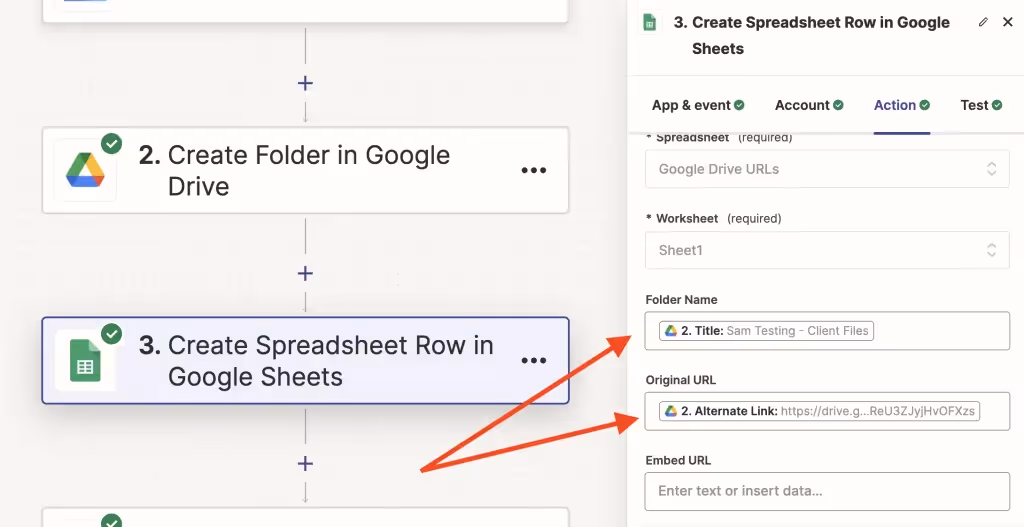
Task: Click the Google Drive icon on step 2
Action: 85,170
